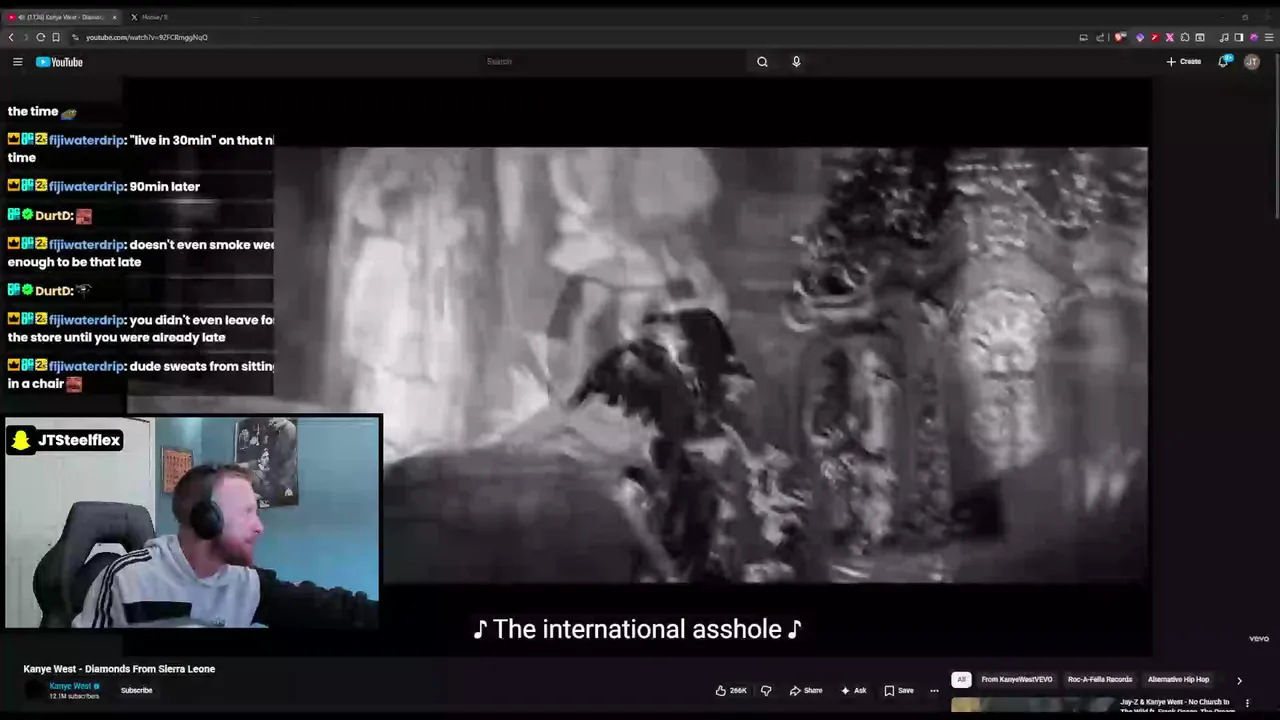Click the Kanye West channel avatar
This screenshot has width=1280, height=720.
click(35, 690)
